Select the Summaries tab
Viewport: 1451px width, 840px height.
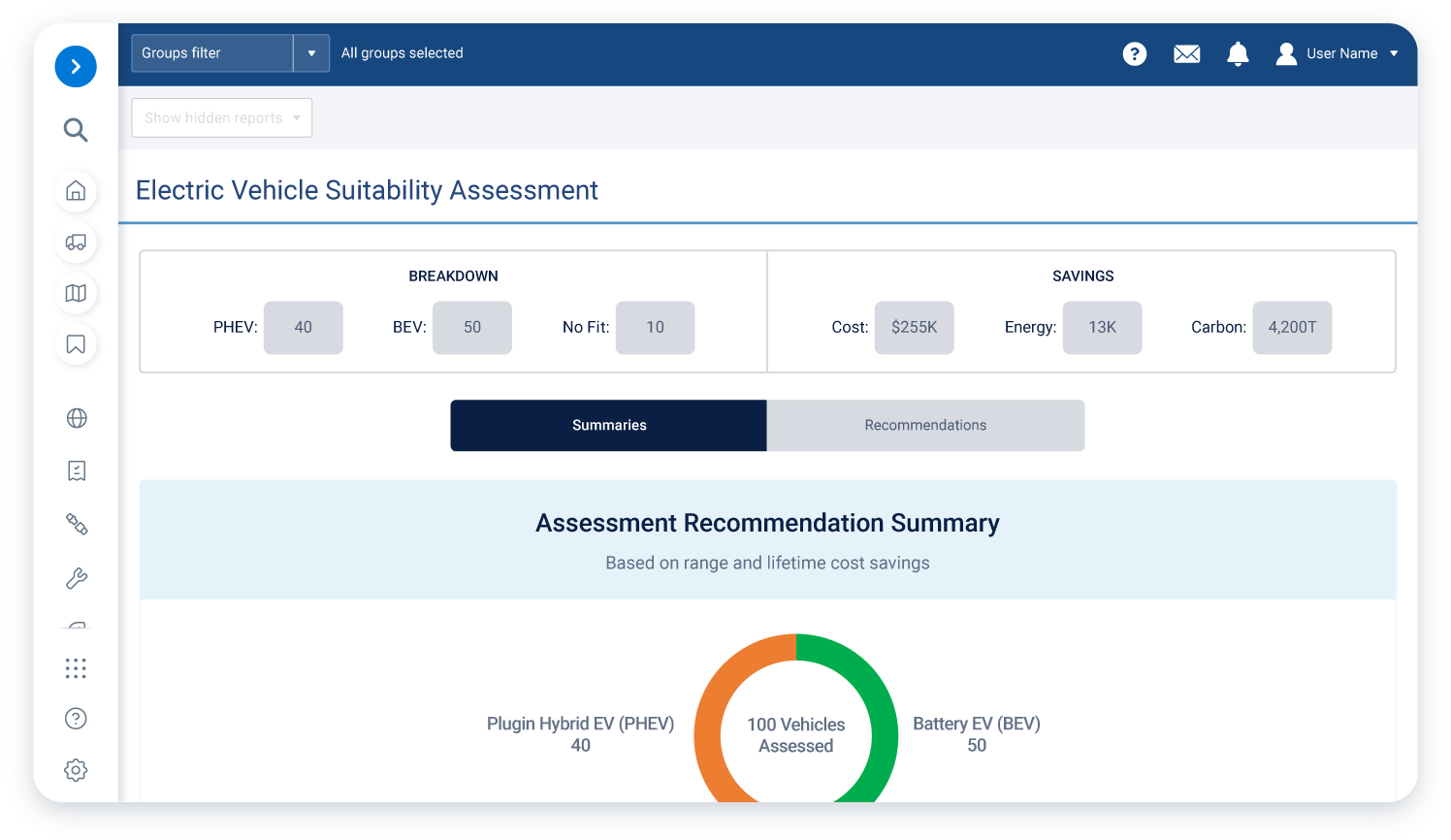tap(608, 425)
